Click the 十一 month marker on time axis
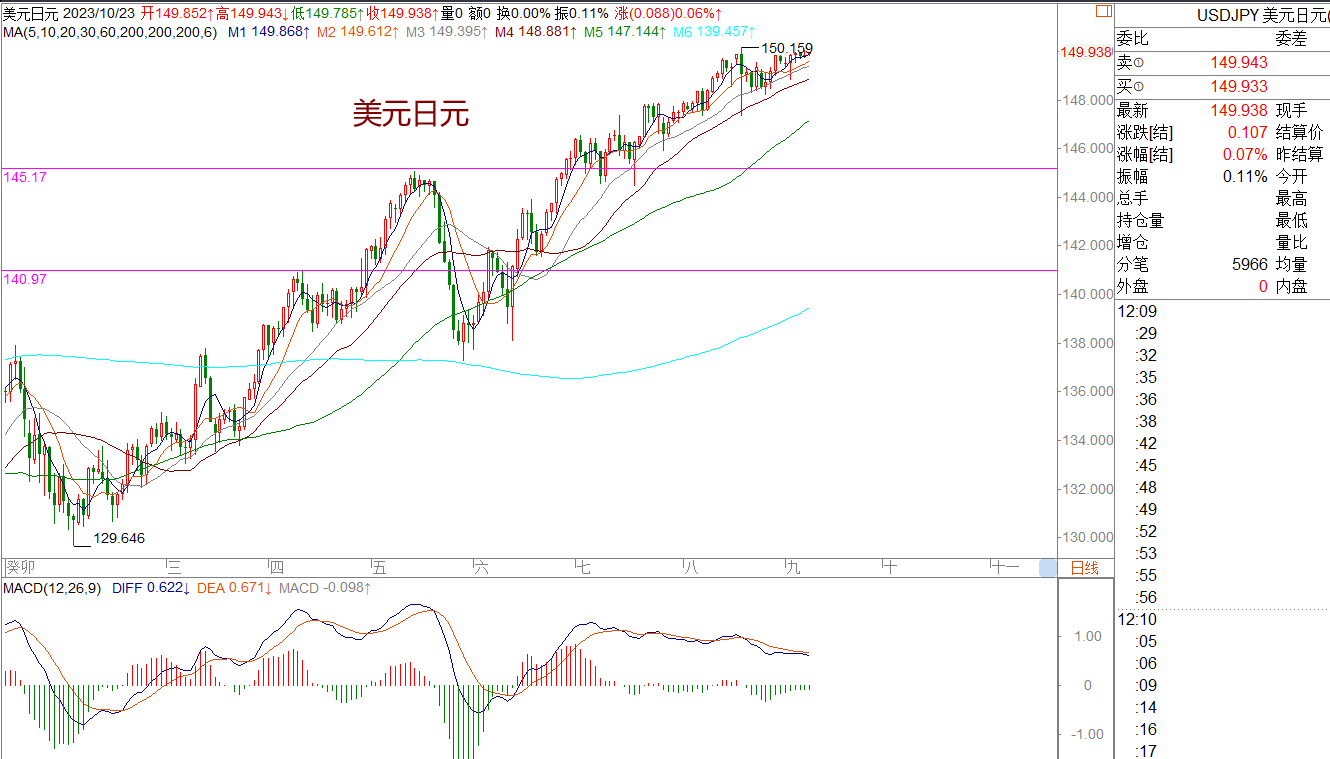Viewport: 1330px width, 759px height. tap(1004, 567)
